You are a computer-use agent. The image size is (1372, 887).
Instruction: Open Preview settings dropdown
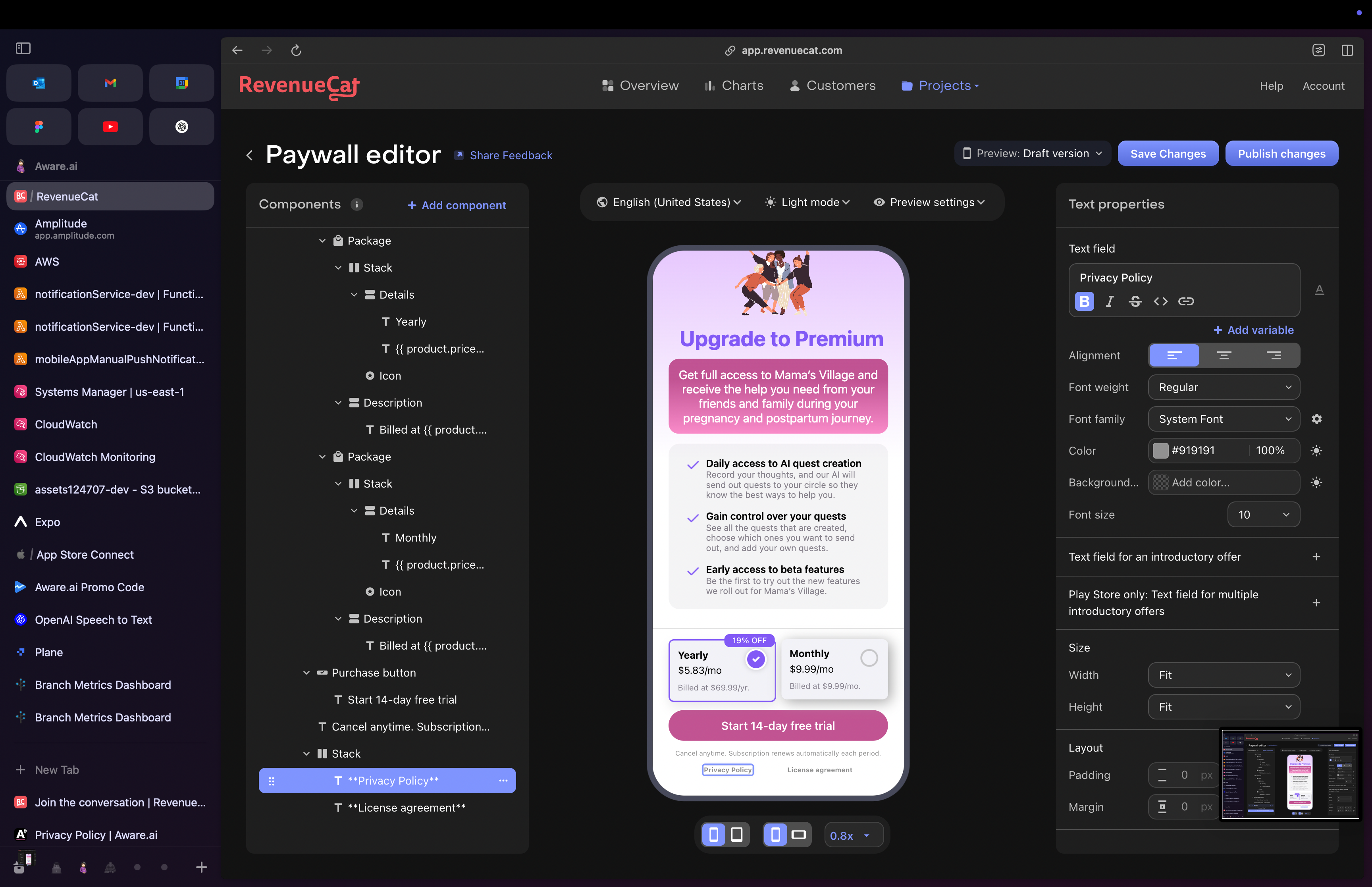(930, 202)
